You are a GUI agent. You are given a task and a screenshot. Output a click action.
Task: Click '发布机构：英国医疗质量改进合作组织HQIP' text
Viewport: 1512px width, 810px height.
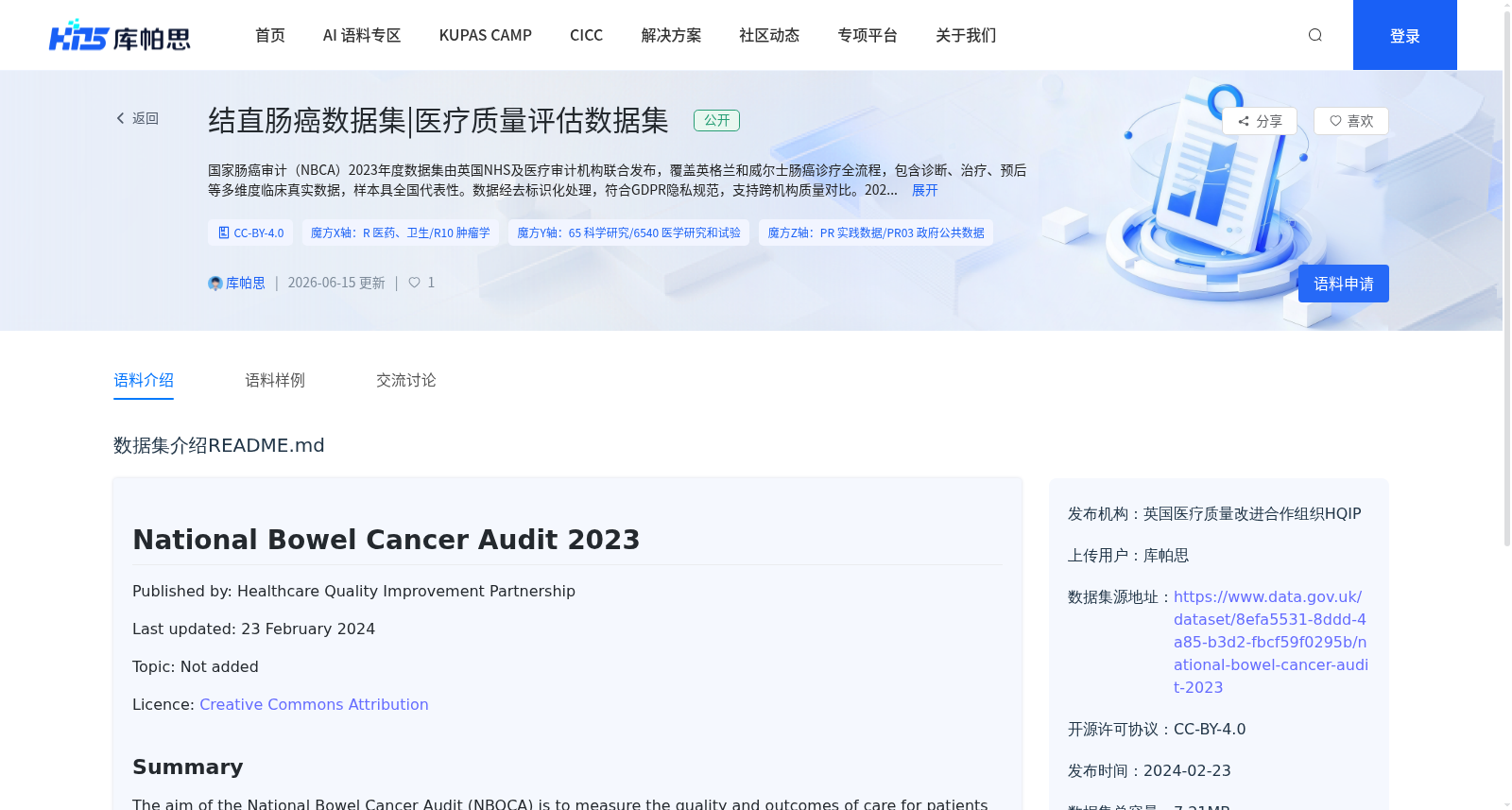coord(1214,513)
